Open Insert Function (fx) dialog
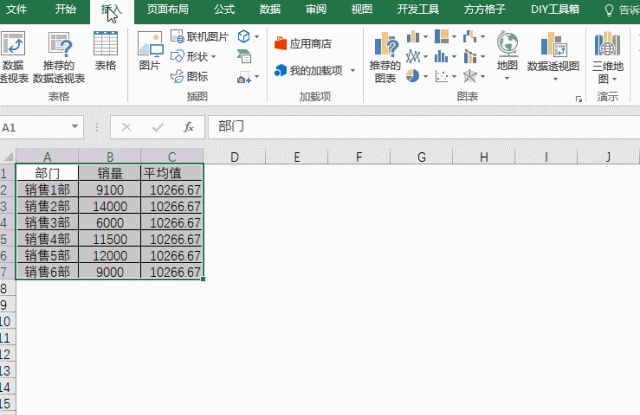 (x=188, y=127)
